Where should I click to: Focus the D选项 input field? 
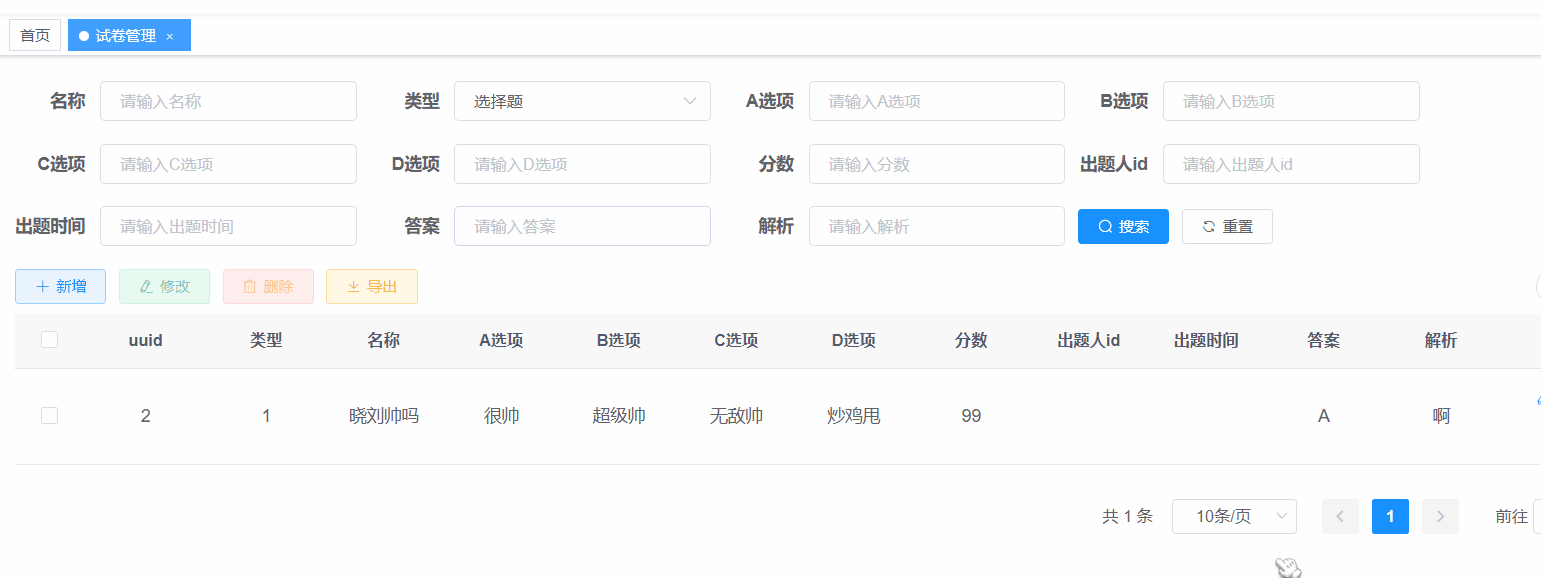582,164
